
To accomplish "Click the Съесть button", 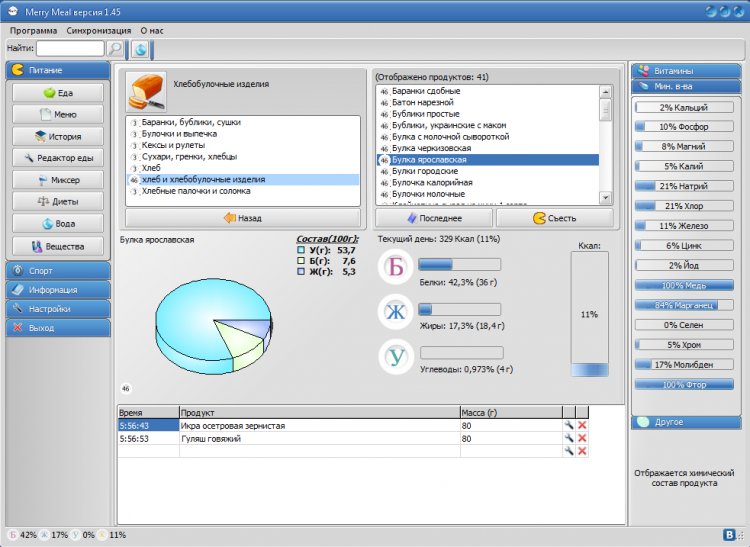I will click(x=555, y=218).
